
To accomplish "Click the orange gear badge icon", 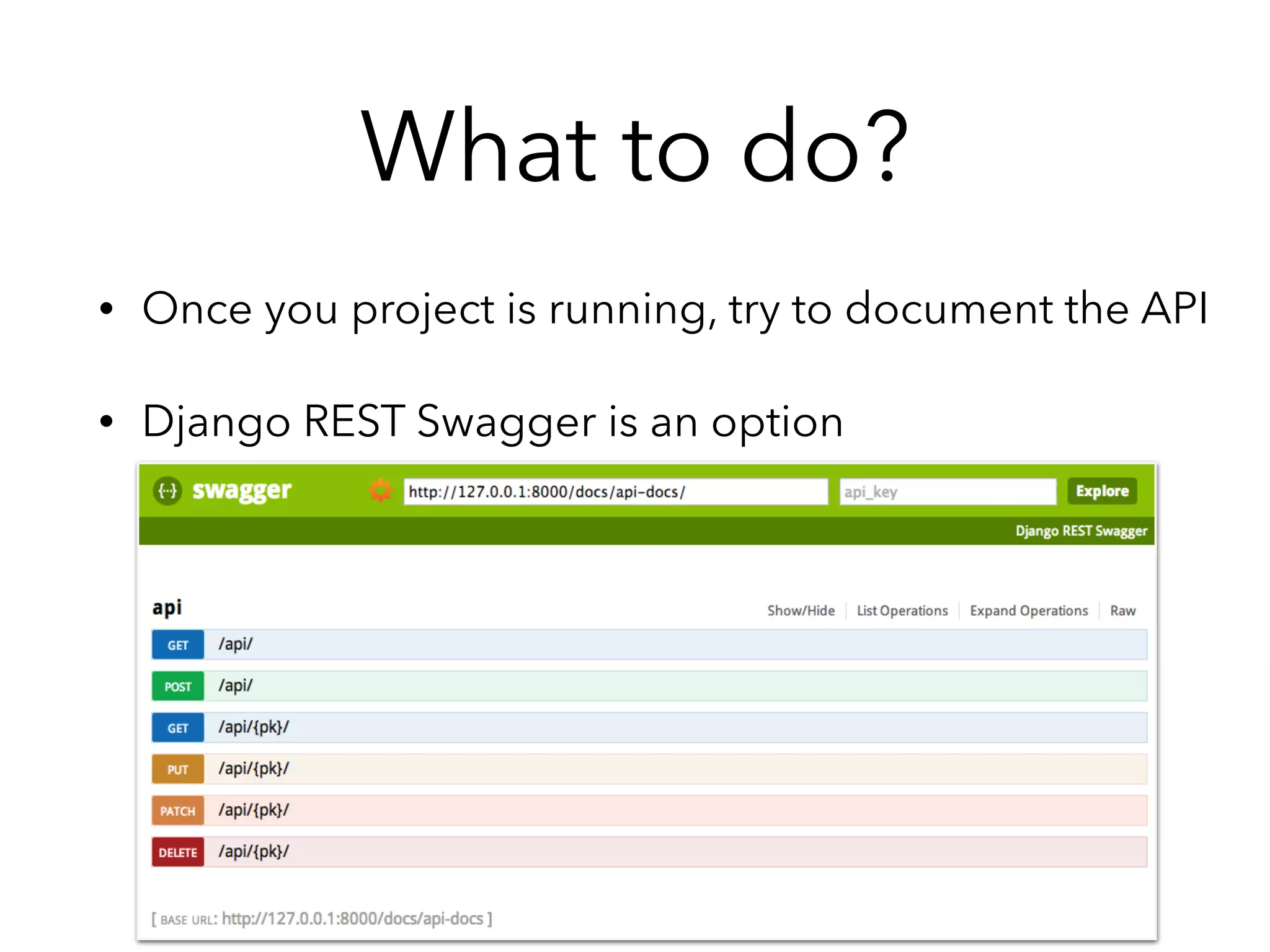I will [x=380, y=491].
